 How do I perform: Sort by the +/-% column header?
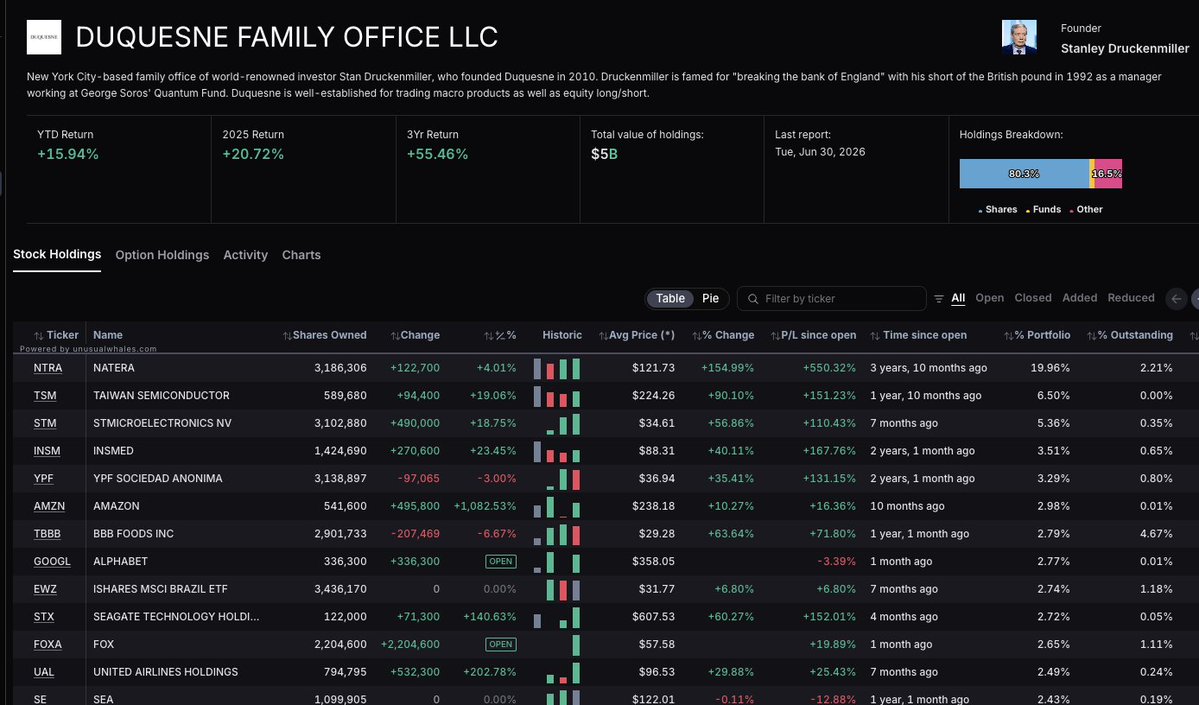click(x=500, y=336)
